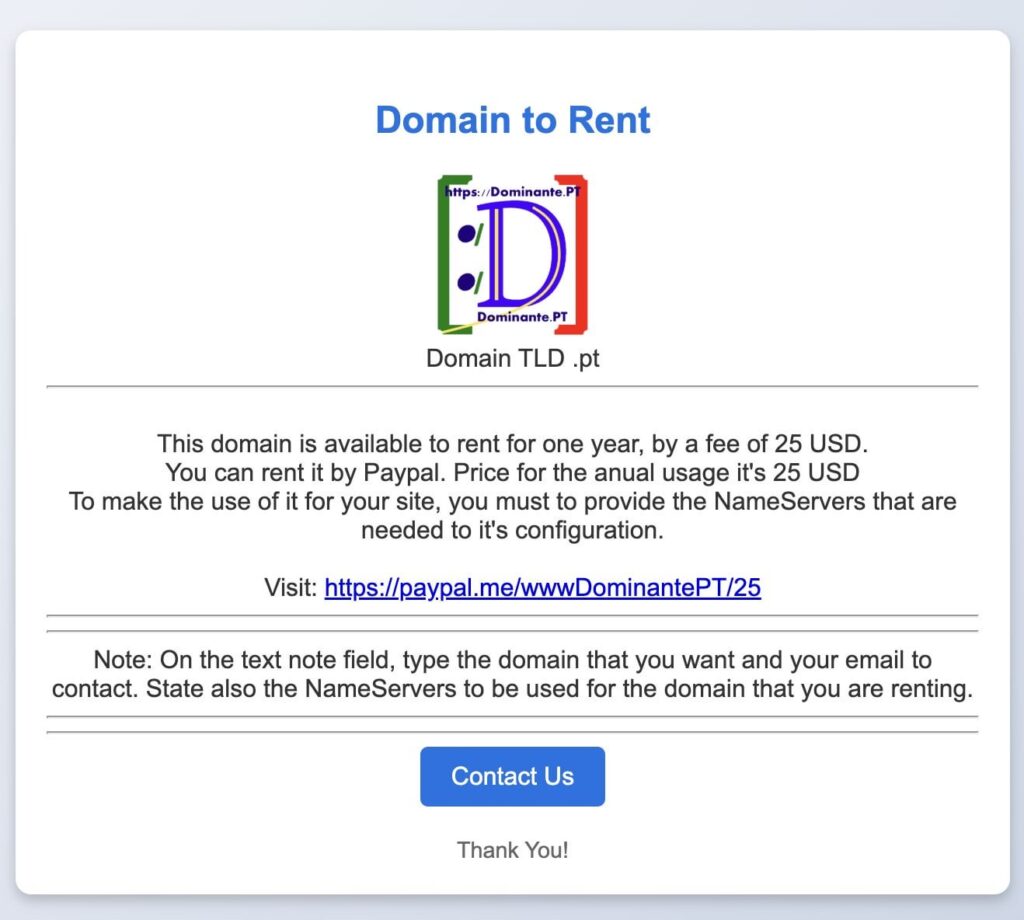Click the Dominante.PT logo image

click(513, 254)
